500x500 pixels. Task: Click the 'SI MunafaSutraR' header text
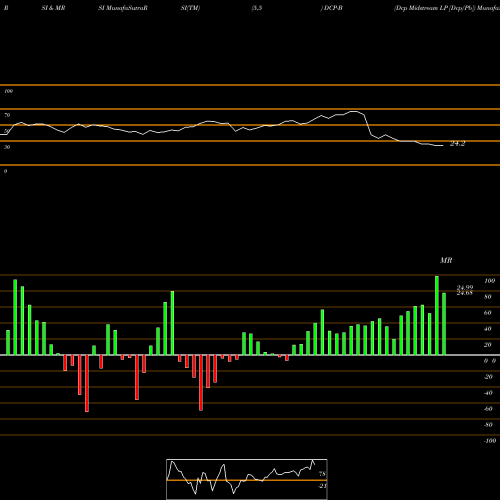(123, 8)
